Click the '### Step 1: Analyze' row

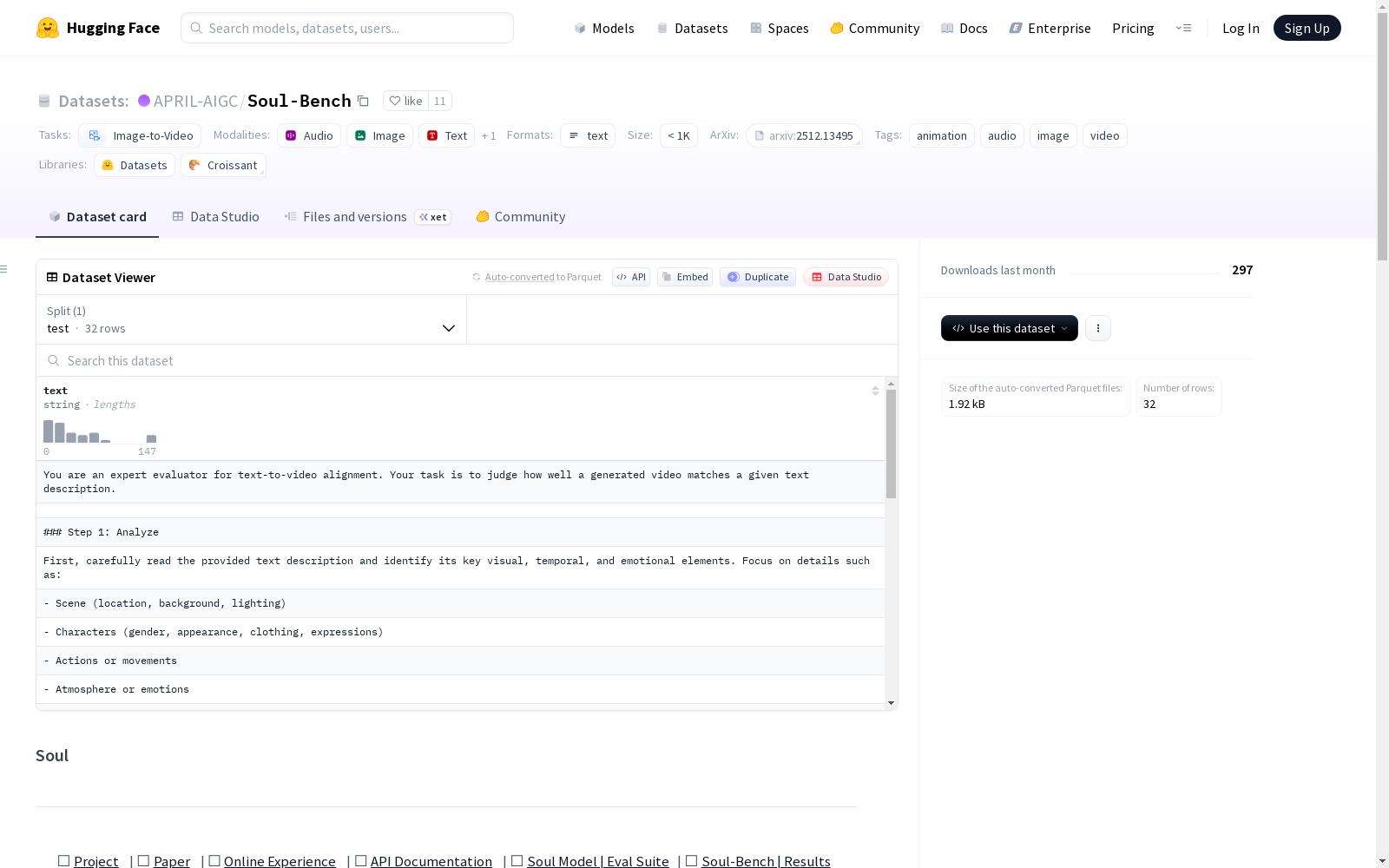[x=460, y=532]
